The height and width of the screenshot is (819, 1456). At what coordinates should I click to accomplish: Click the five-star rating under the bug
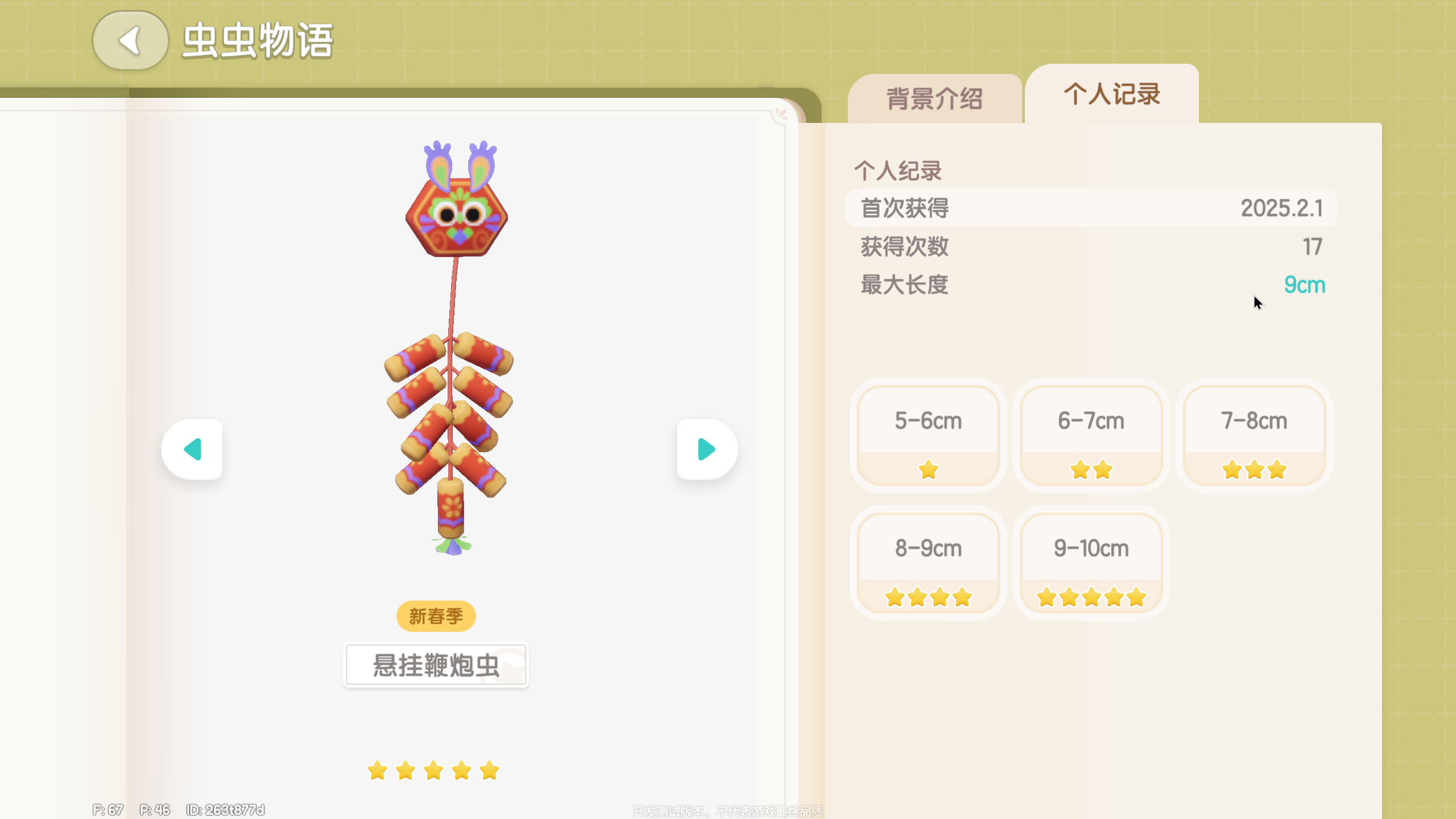pos(433,771)
